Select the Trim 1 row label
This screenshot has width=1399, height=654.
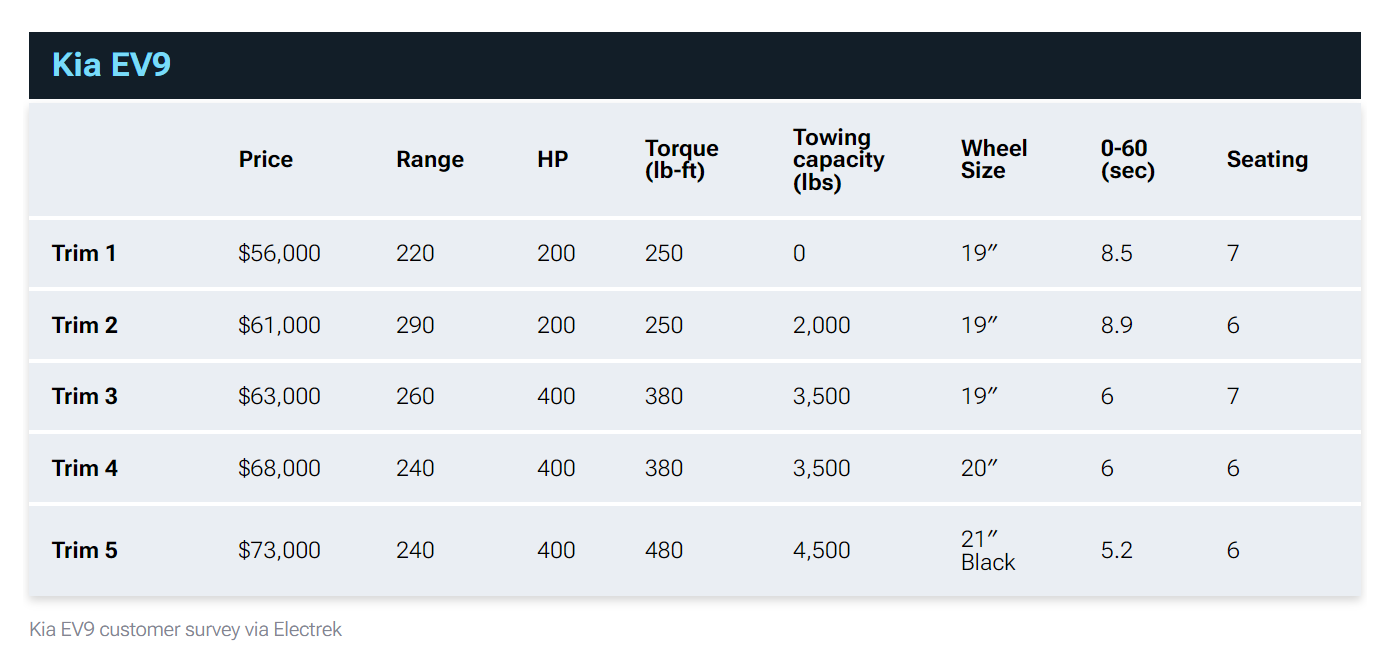tap(84, 253)
